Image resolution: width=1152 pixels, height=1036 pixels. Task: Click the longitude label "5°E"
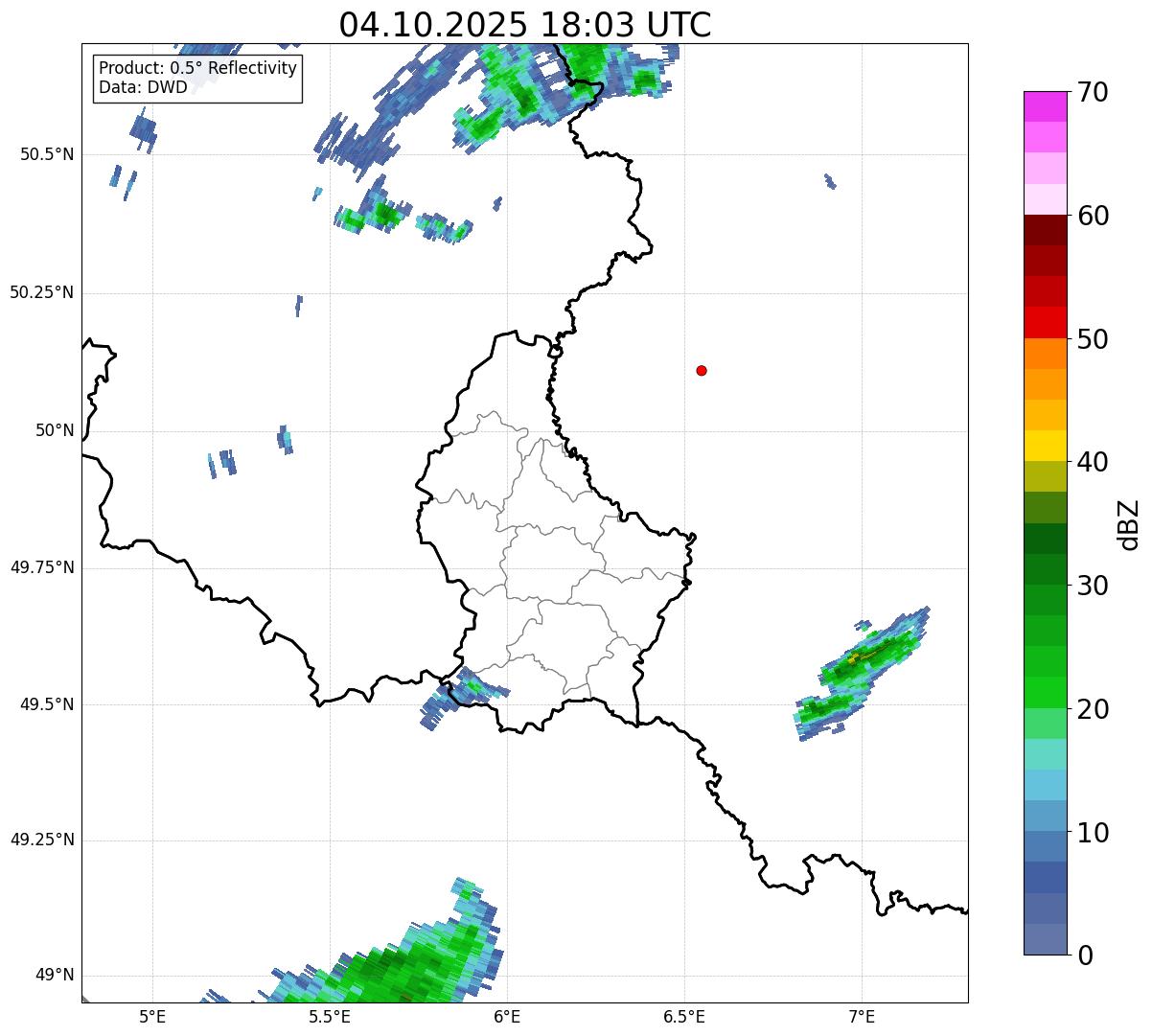(x=152, y=1016)
